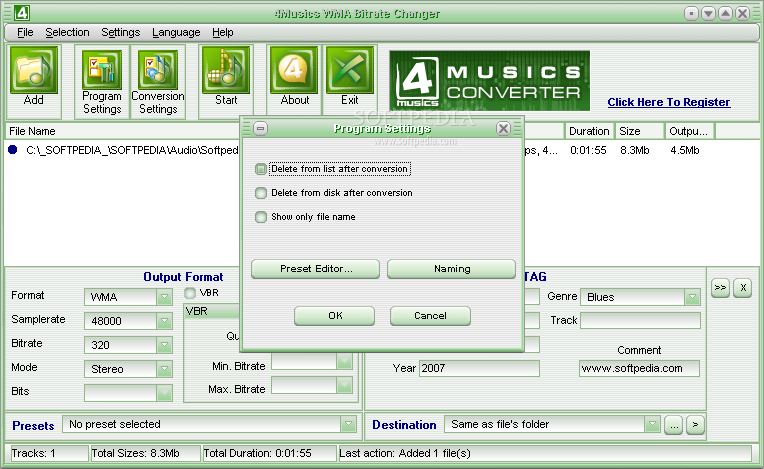Open the File menu
Viewport: 764px width, 469px height.
coord(25,32)
